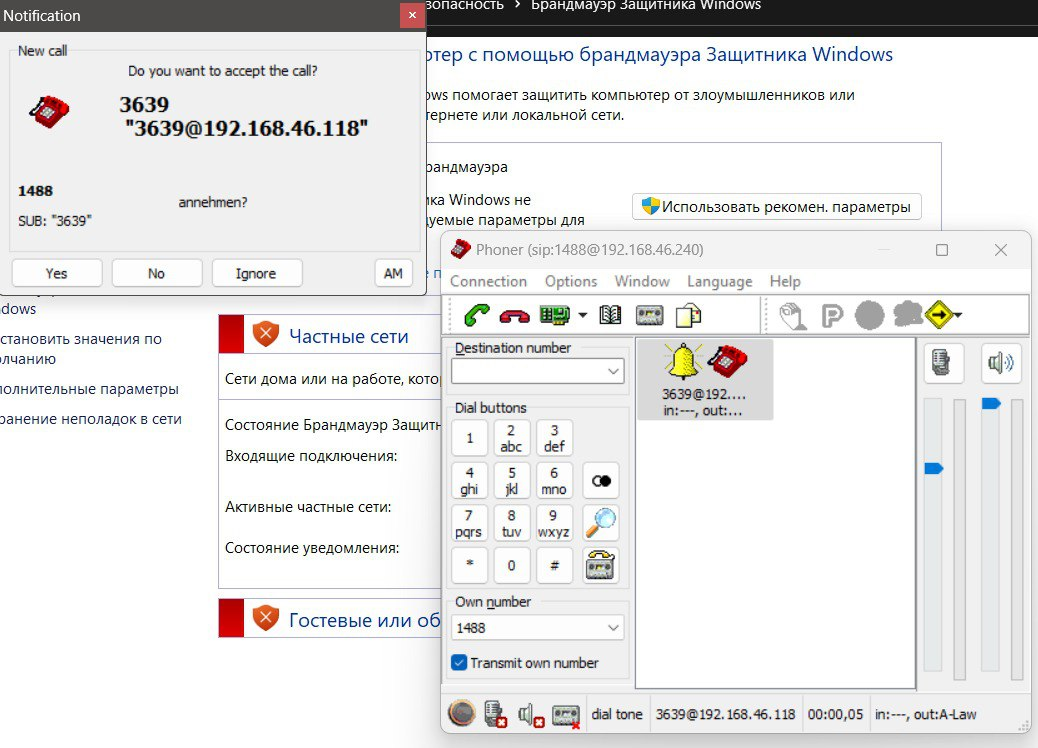
Task: Click the loudspeaker icon above the volume sliders
Action: tap(1000, 363)
